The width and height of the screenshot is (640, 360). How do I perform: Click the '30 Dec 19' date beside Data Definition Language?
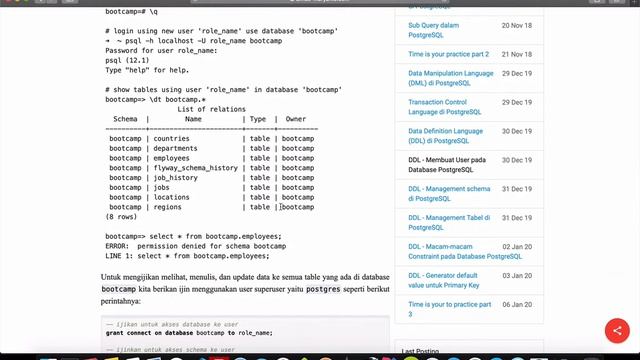[517, 131]
